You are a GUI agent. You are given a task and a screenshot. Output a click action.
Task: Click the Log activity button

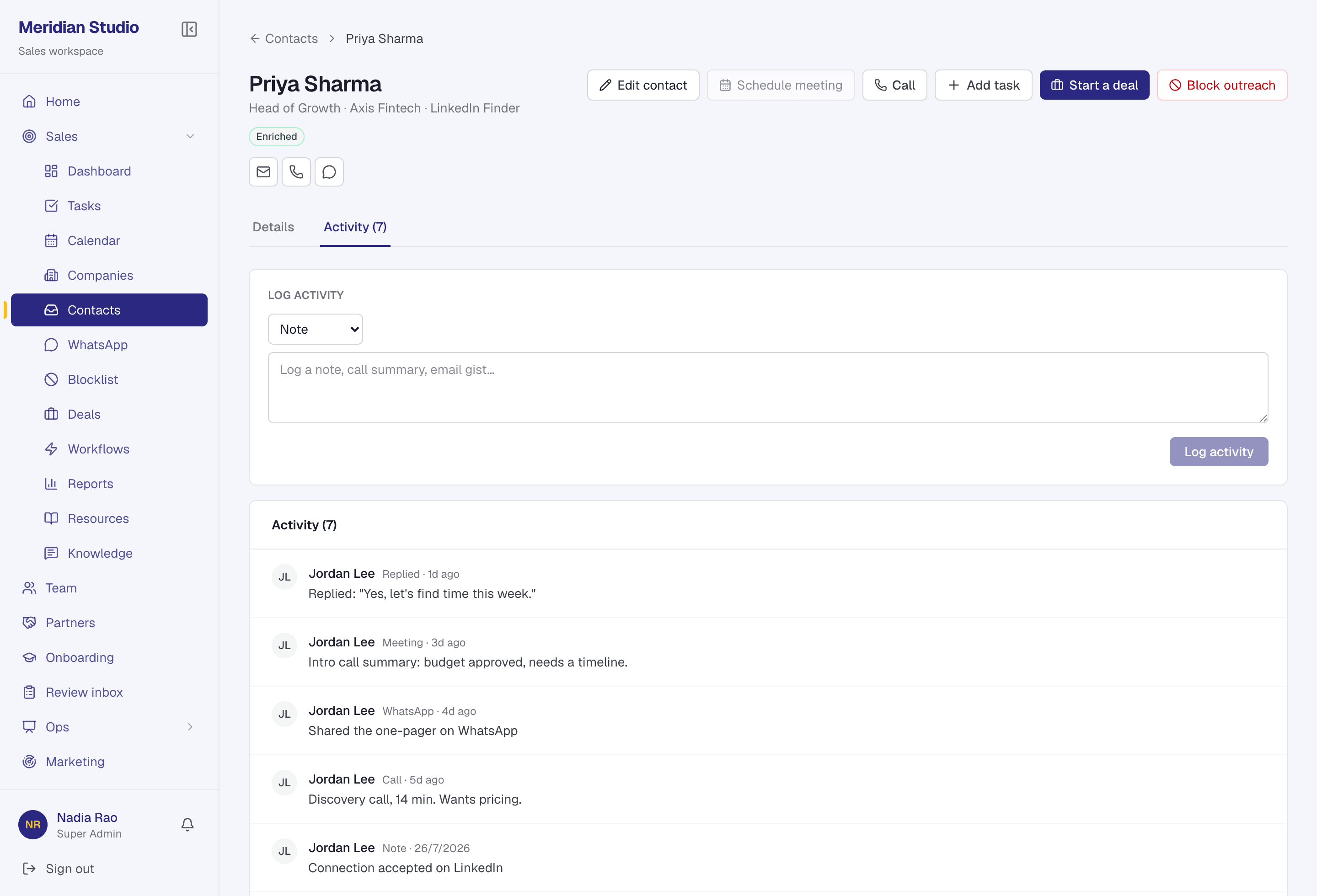[1218, 451]
